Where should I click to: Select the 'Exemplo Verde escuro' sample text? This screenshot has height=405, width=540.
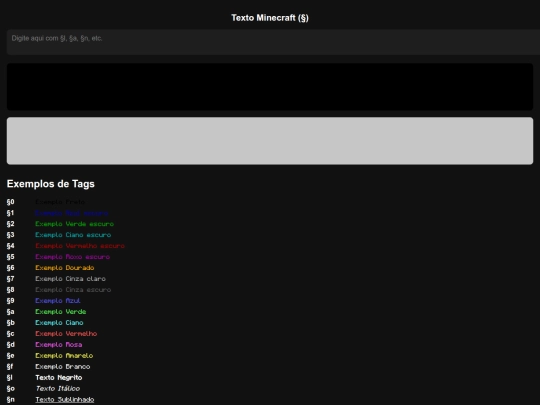click(74, 224)
